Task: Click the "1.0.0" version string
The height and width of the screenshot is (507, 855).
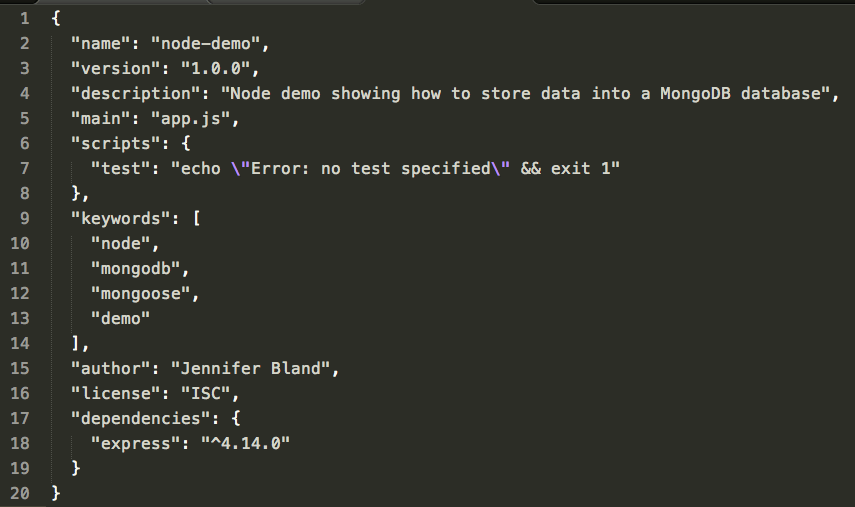Action: tap(220, 69)
